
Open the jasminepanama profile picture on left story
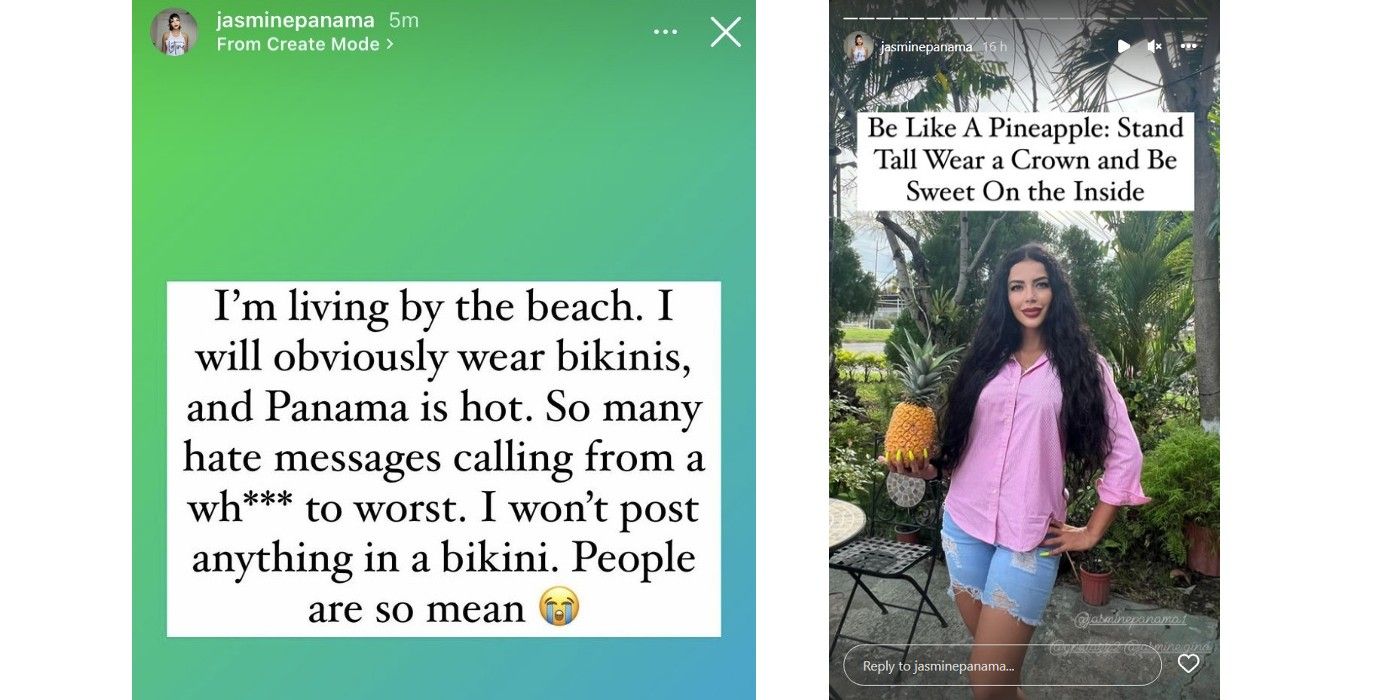click(x=174, y=32)
